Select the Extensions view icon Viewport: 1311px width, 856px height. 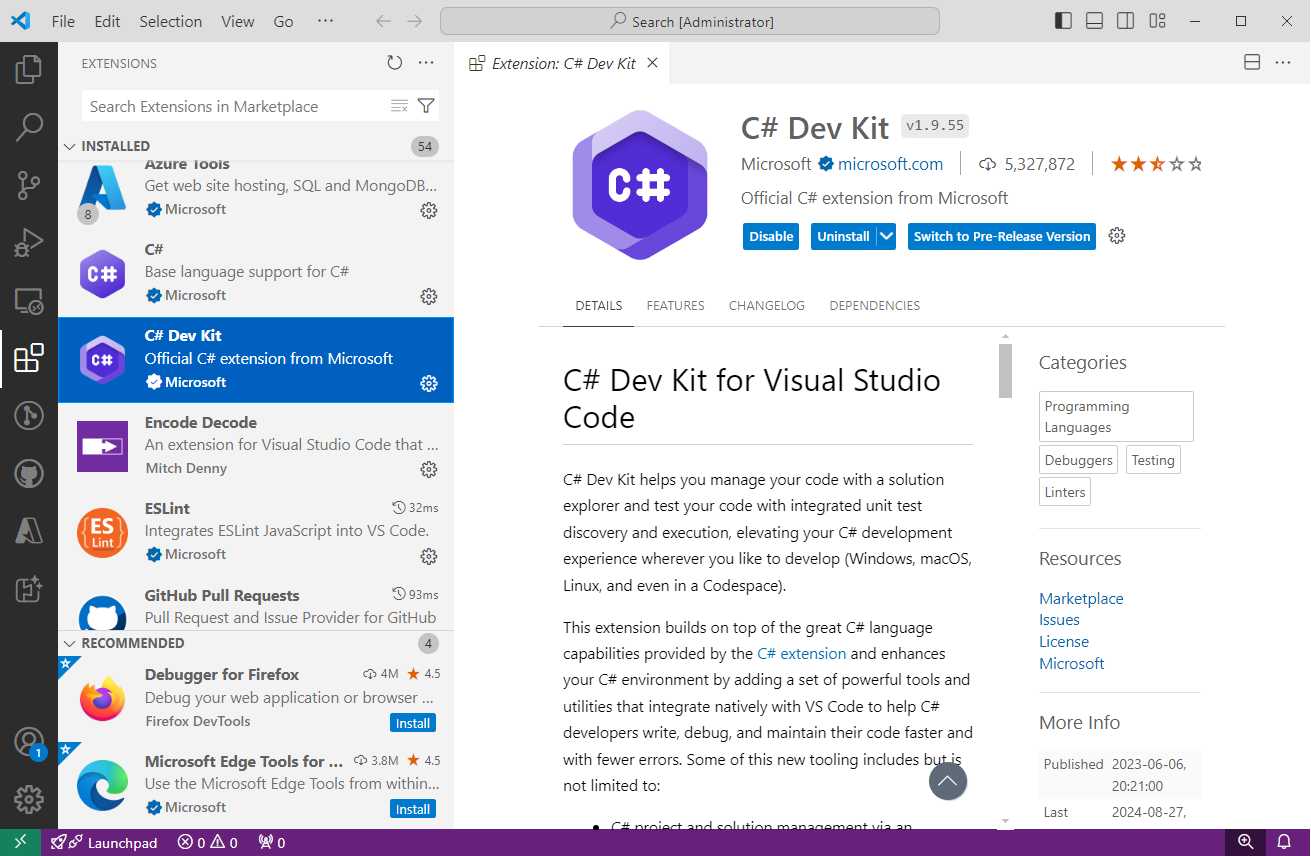point(29,358)
